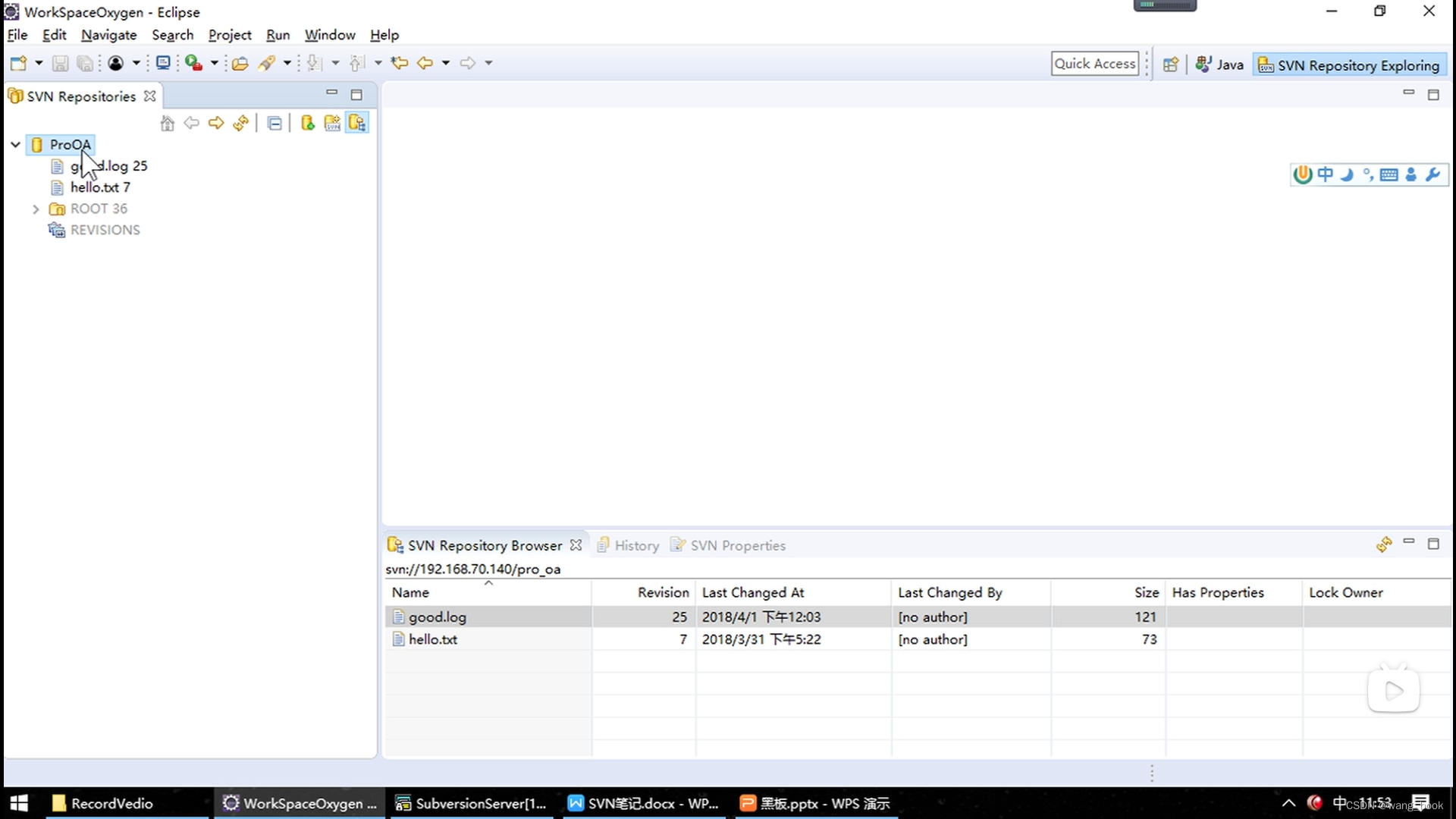This screenshot has height=819, width=1456.
Task: Open the External Tools dropdown arrow
Action: tap(214, 63)
